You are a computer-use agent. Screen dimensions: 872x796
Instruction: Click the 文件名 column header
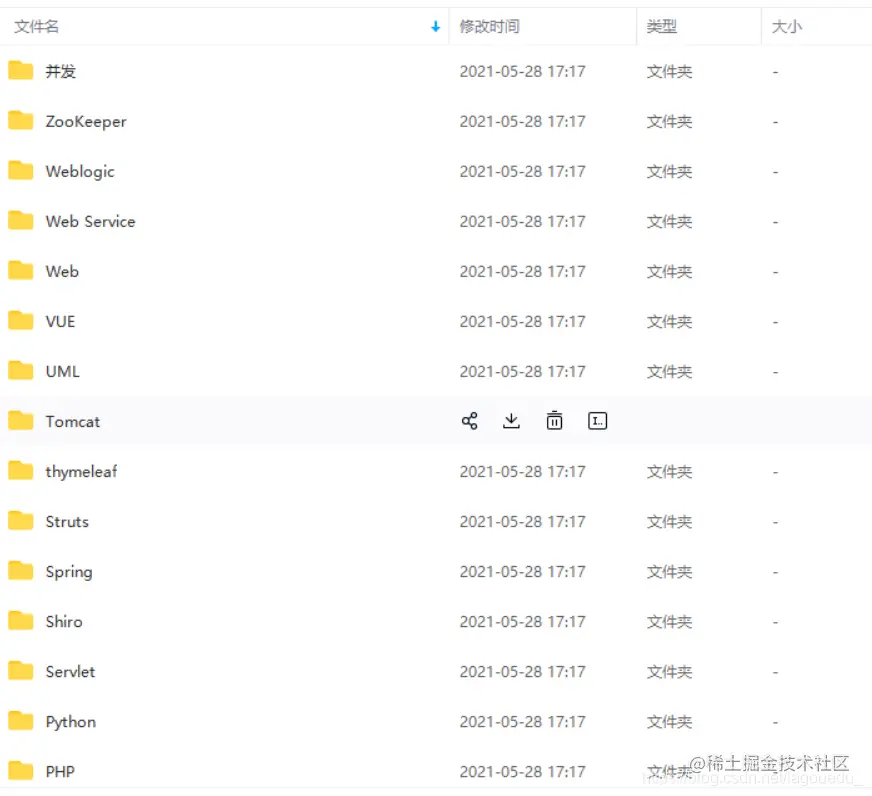[x=36, y=27]
